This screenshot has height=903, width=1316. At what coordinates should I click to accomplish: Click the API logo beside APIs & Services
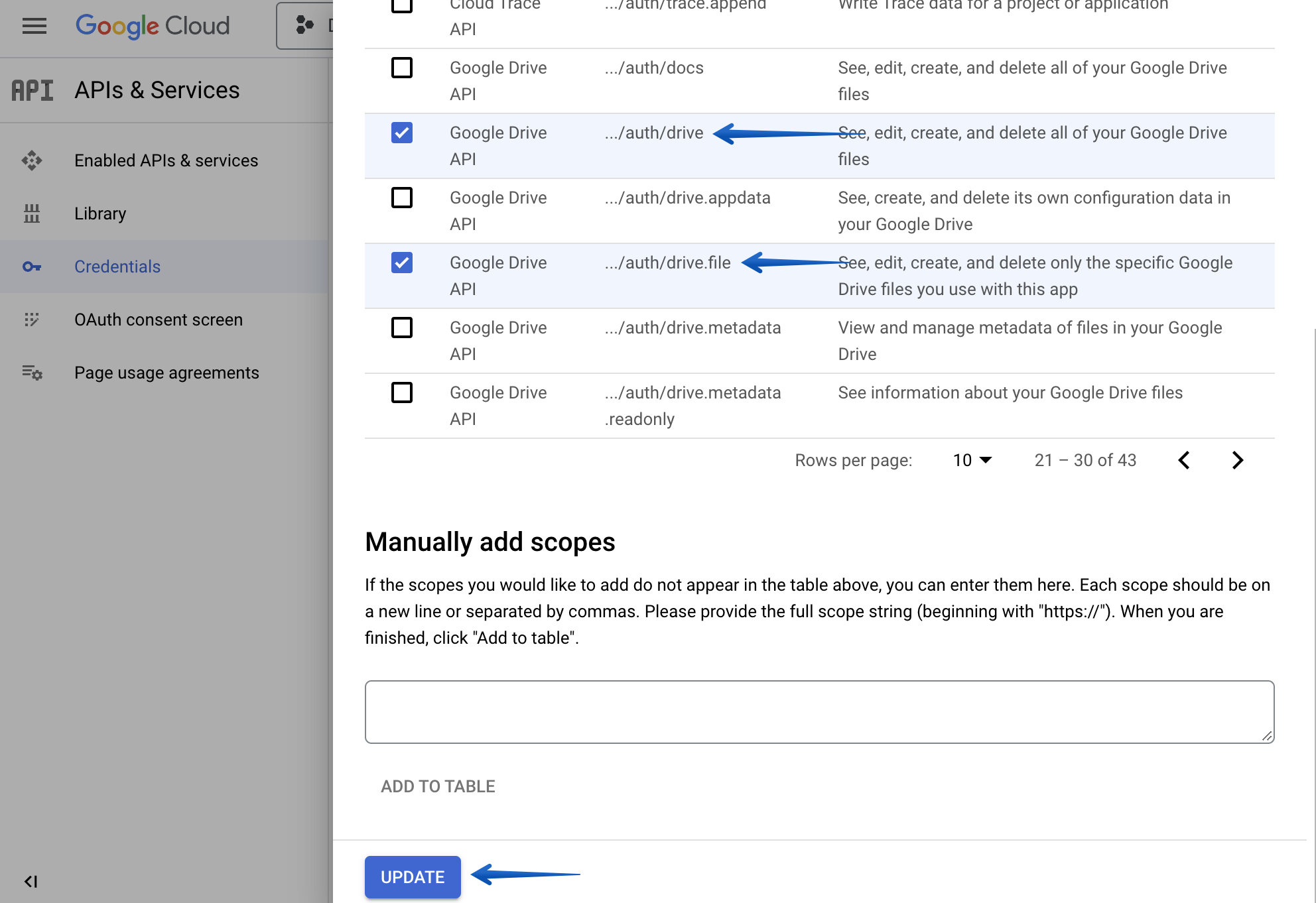coord(33,90)
